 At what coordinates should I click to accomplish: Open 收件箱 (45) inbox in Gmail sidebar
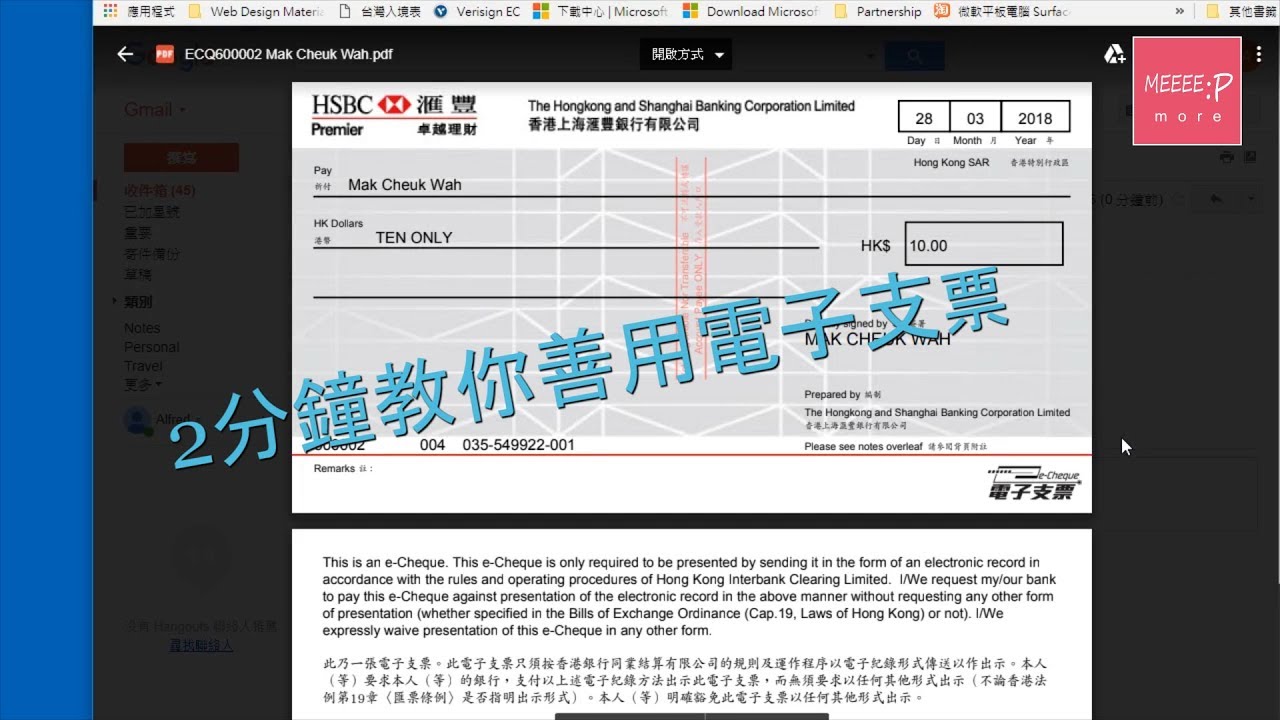[159, 190]
